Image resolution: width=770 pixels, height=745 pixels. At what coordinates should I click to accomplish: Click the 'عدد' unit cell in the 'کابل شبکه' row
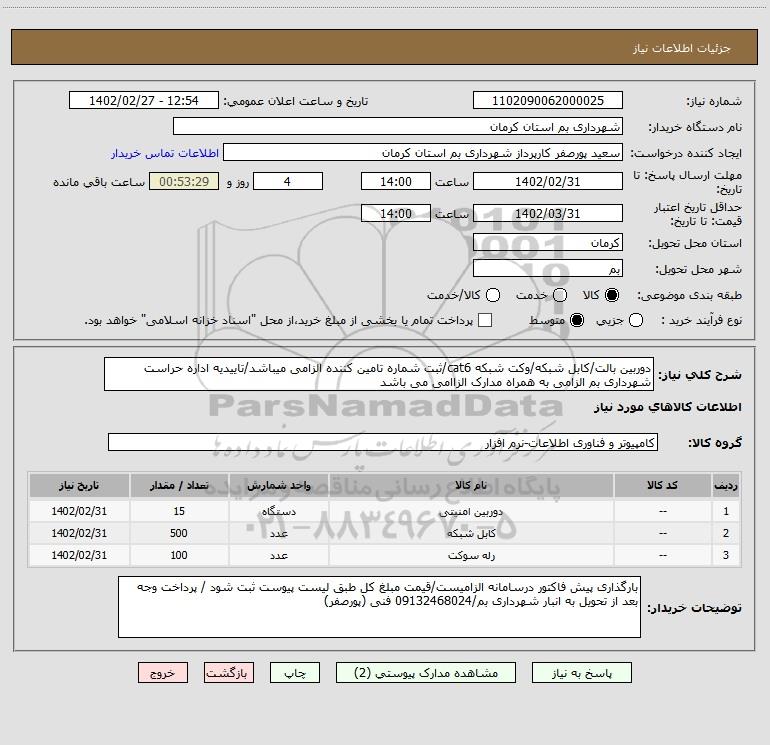(278, 533)
